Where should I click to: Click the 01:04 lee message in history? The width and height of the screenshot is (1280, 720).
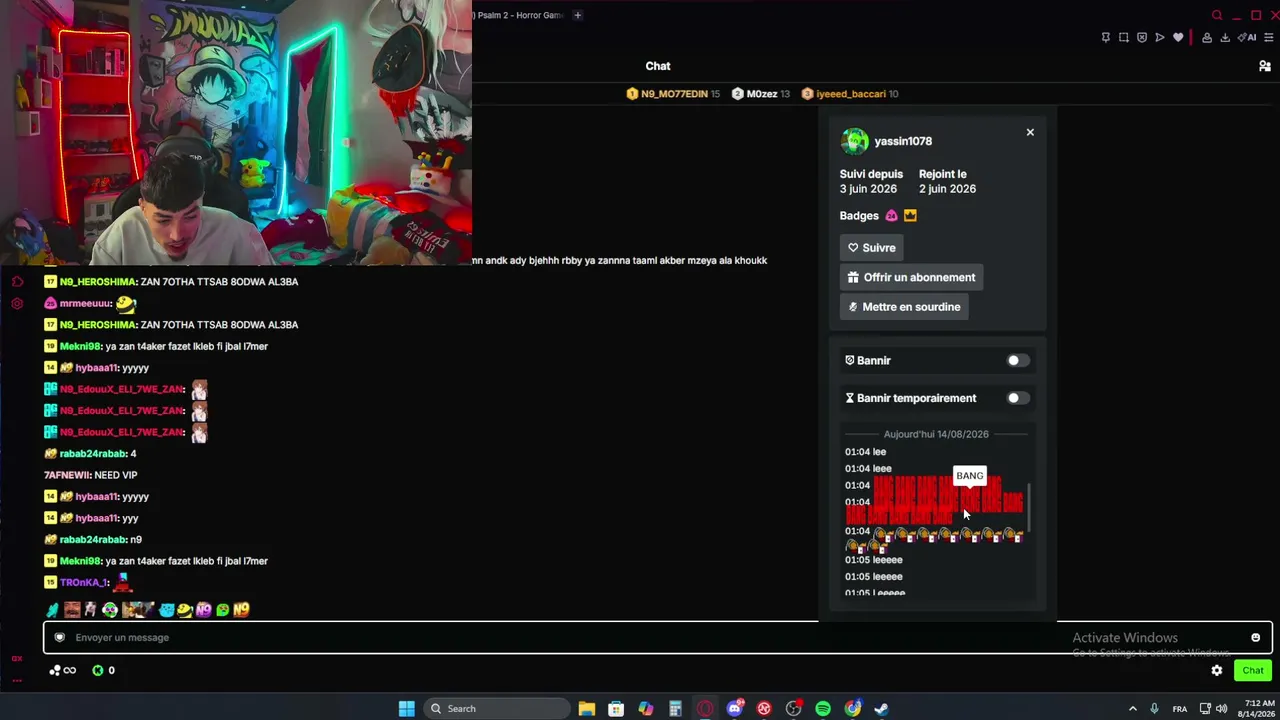coord(866,452)
